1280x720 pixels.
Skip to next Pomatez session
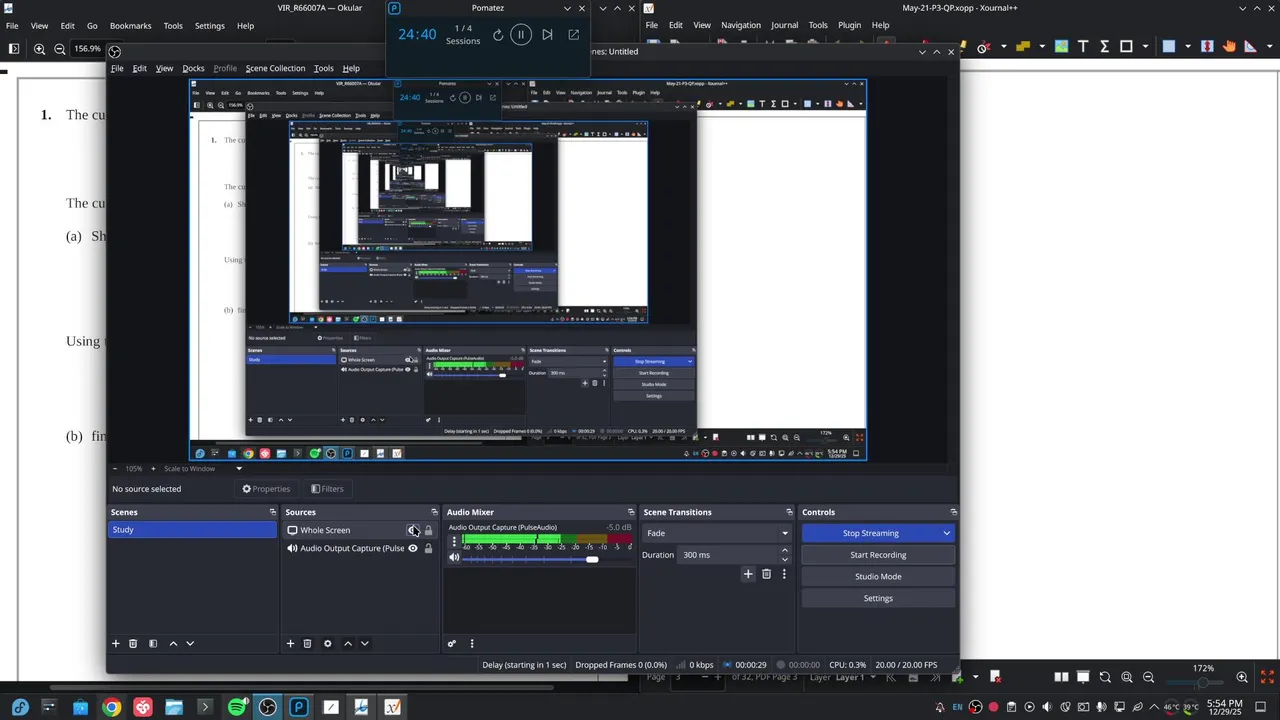pos(547,35)
